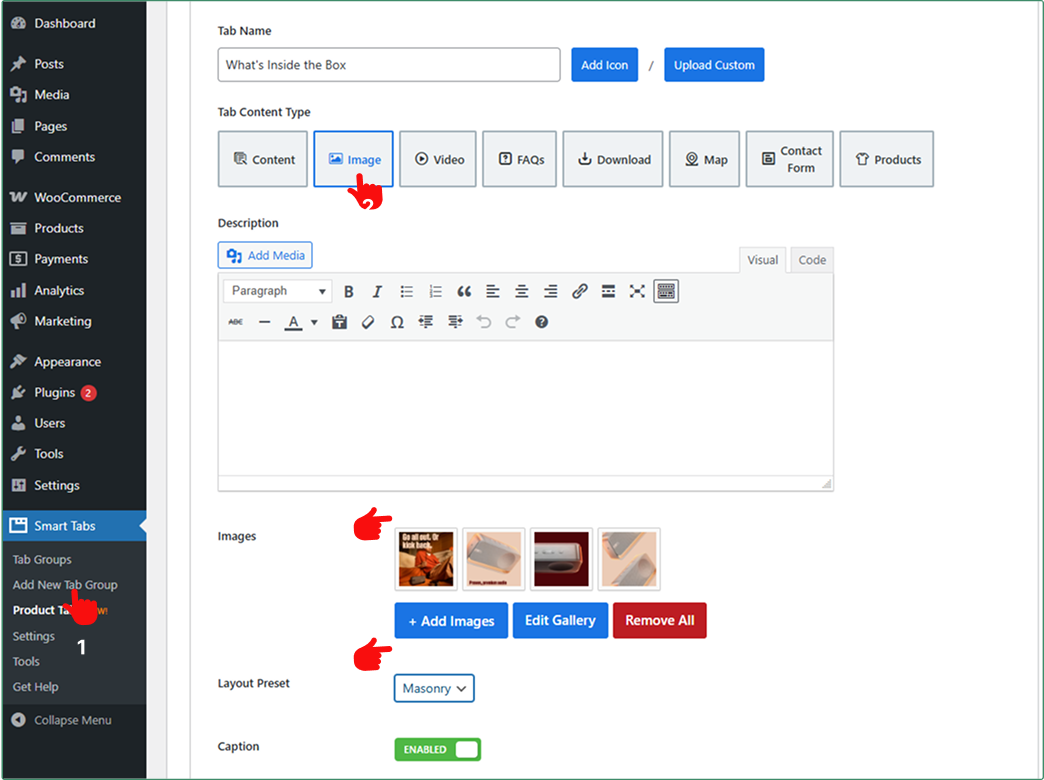The width and height of the screenshot is (1044, 780).
Task: Insert a blockquote in the Description editor
Action: click(x=464, y=292)
